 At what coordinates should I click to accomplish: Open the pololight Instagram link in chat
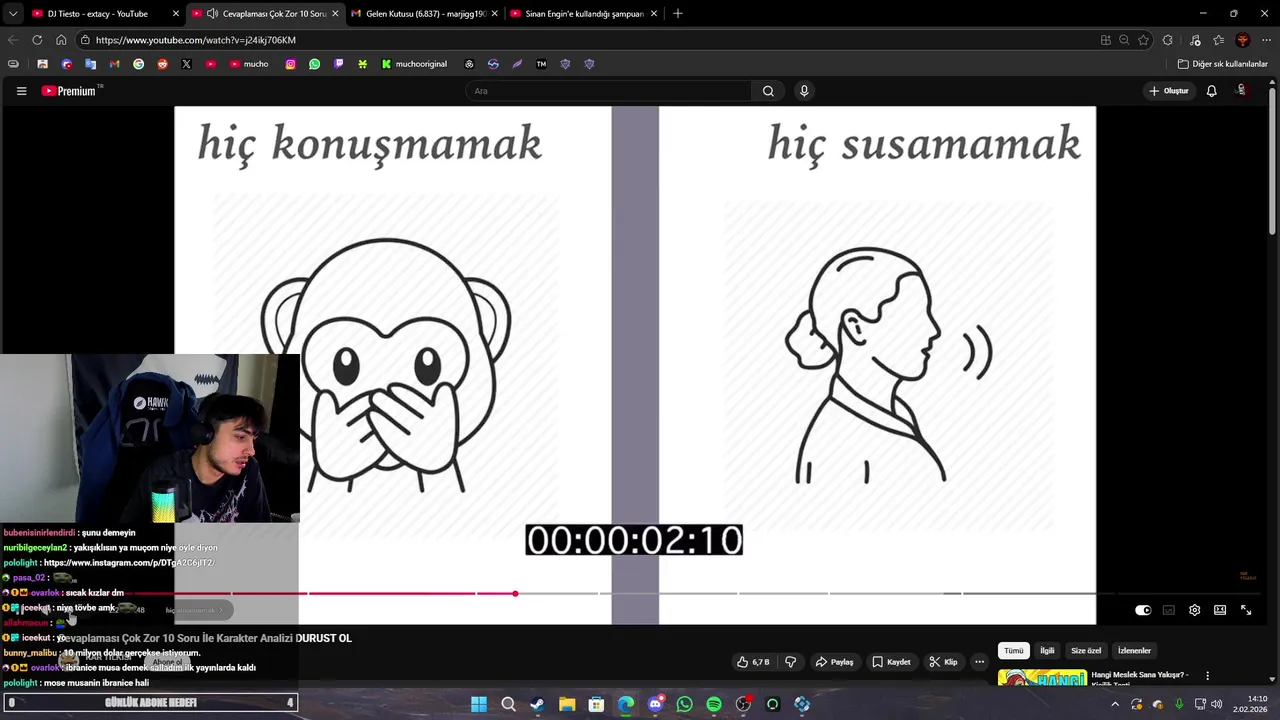(129, 563)
